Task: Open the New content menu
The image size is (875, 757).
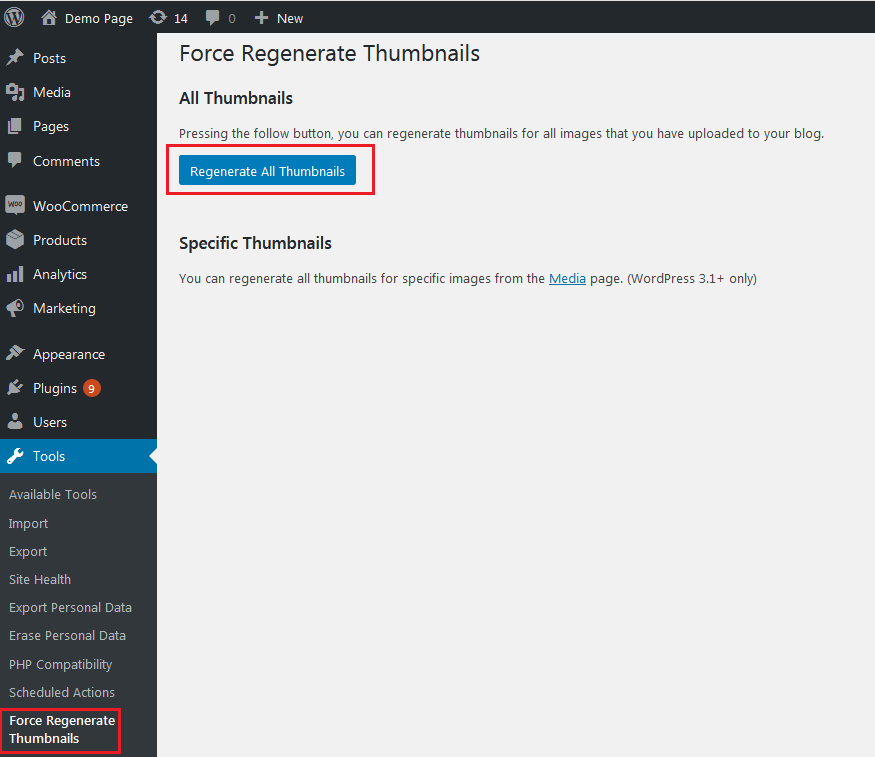Action: click(x=290, y=18)
